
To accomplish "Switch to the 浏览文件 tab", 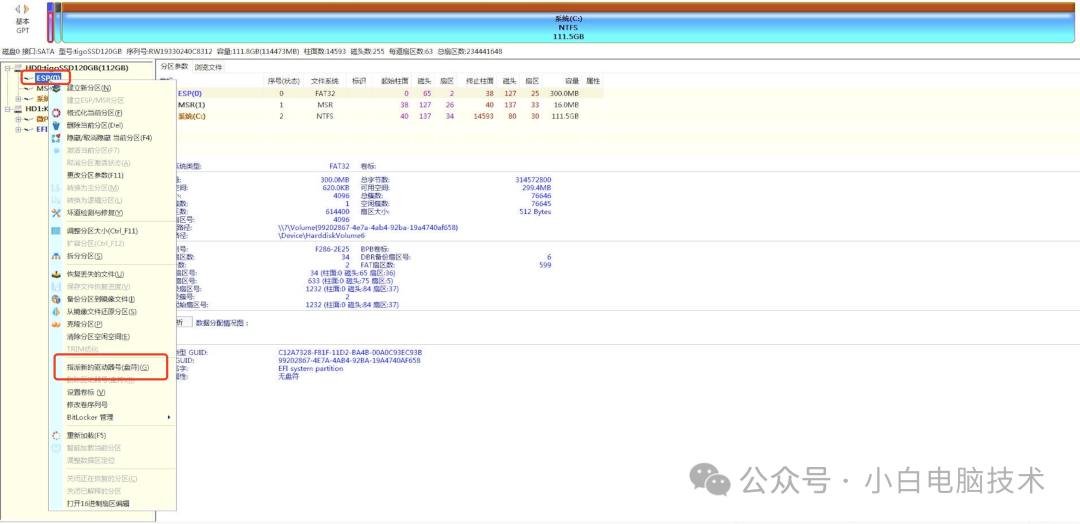I will coord(208,67).
